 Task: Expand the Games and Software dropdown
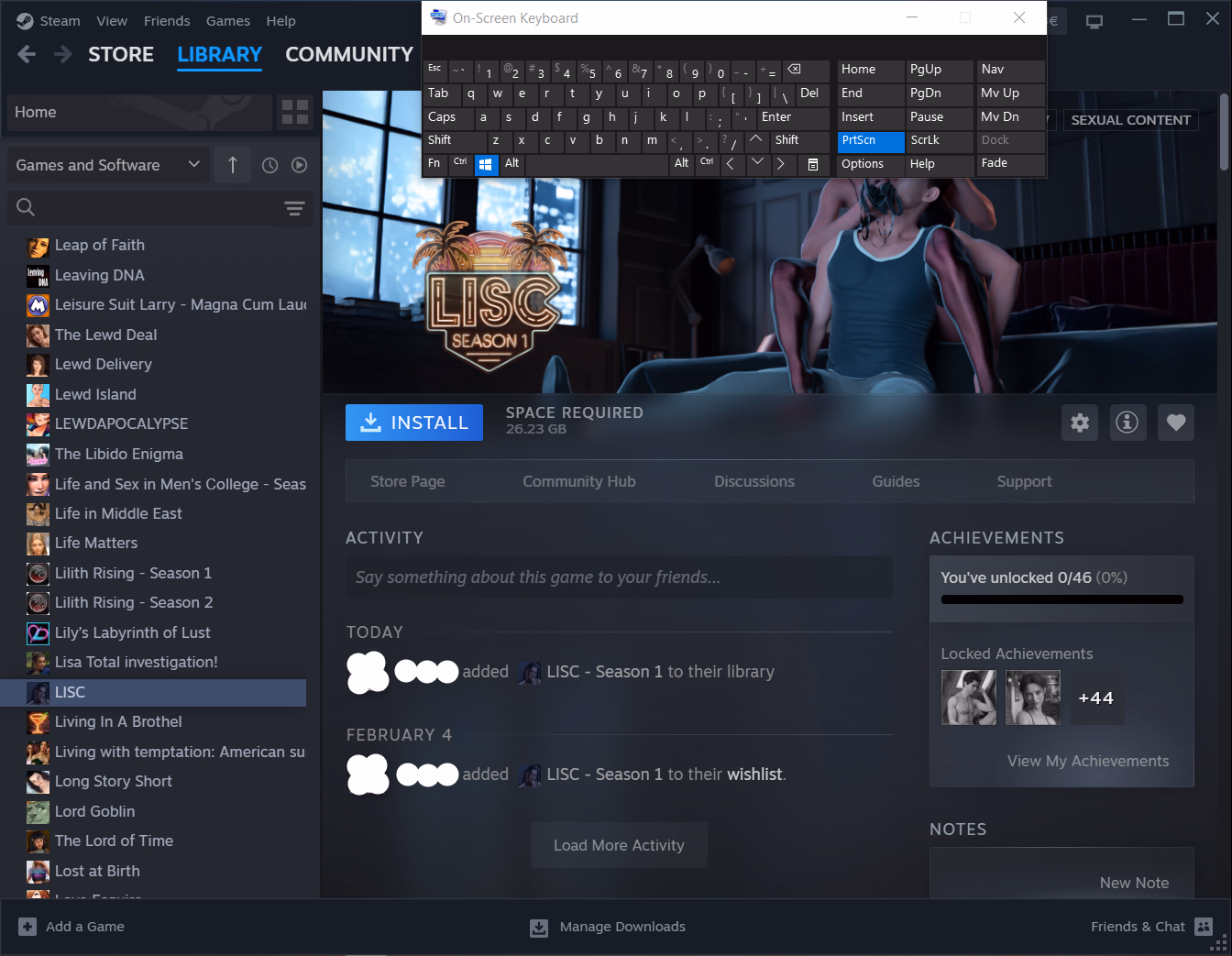coord(108,165)
